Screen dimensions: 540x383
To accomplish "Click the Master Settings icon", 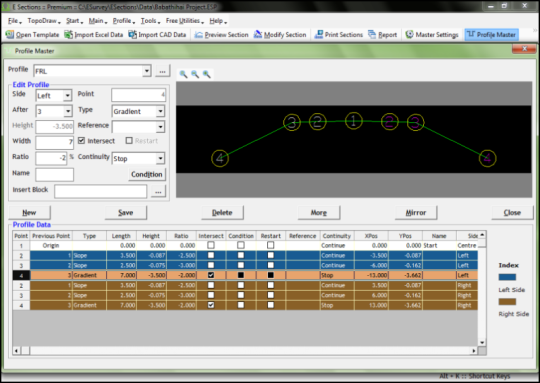I will tap(409, 34).
